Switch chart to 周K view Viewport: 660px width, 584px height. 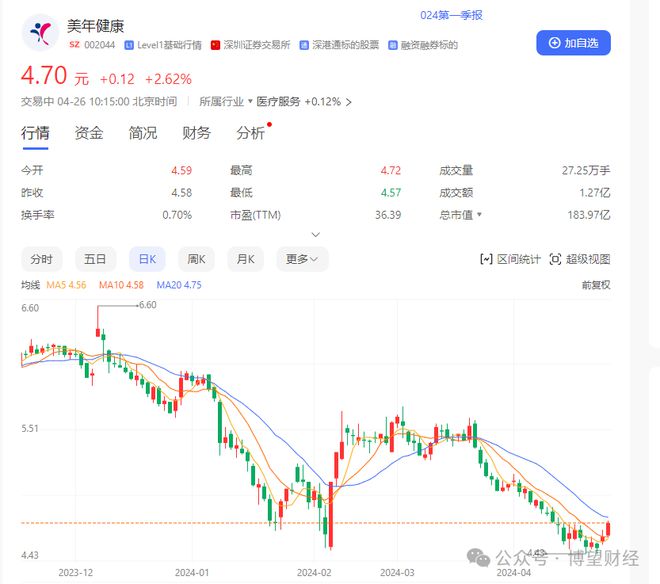click(x=197, y=259)
